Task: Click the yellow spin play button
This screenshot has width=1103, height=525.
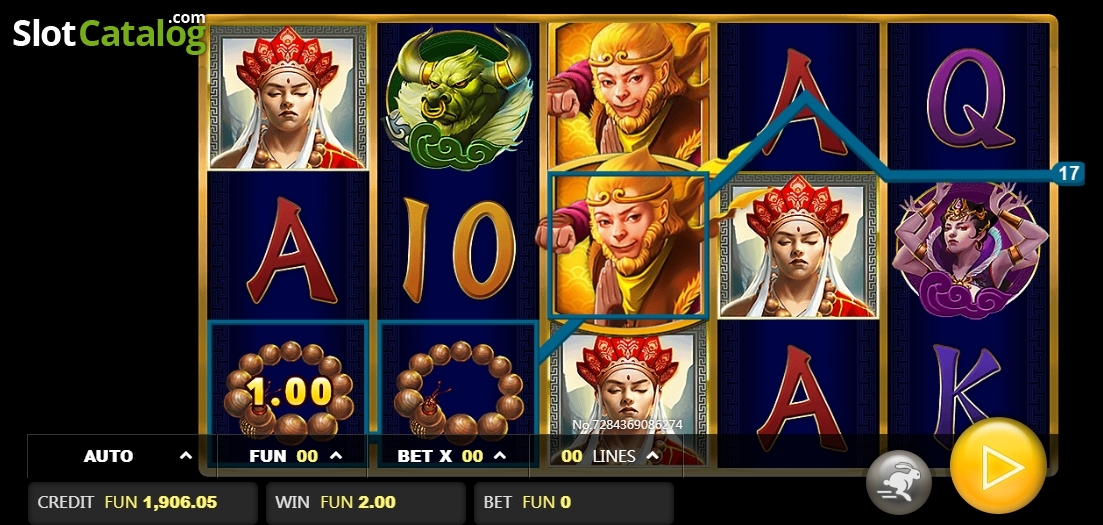Action: [997, 466]
